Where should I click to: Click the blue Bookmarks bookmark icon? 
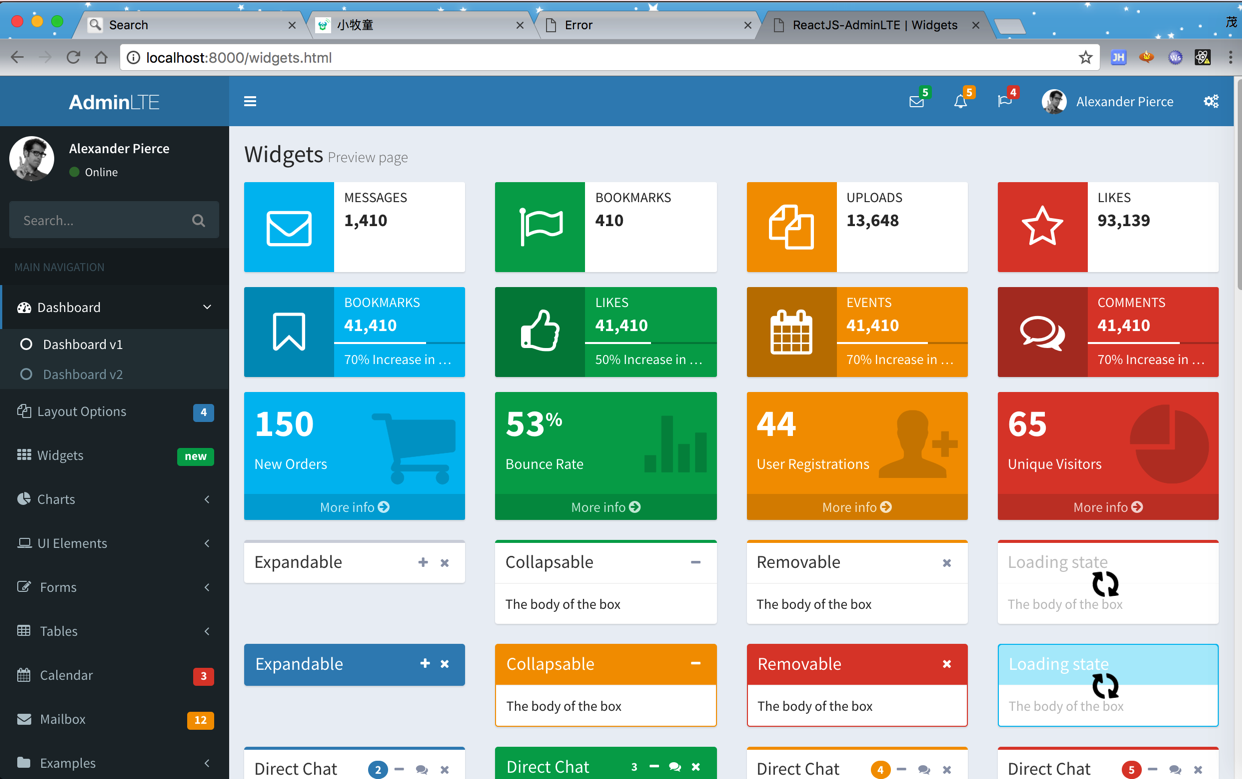[289, 332]
